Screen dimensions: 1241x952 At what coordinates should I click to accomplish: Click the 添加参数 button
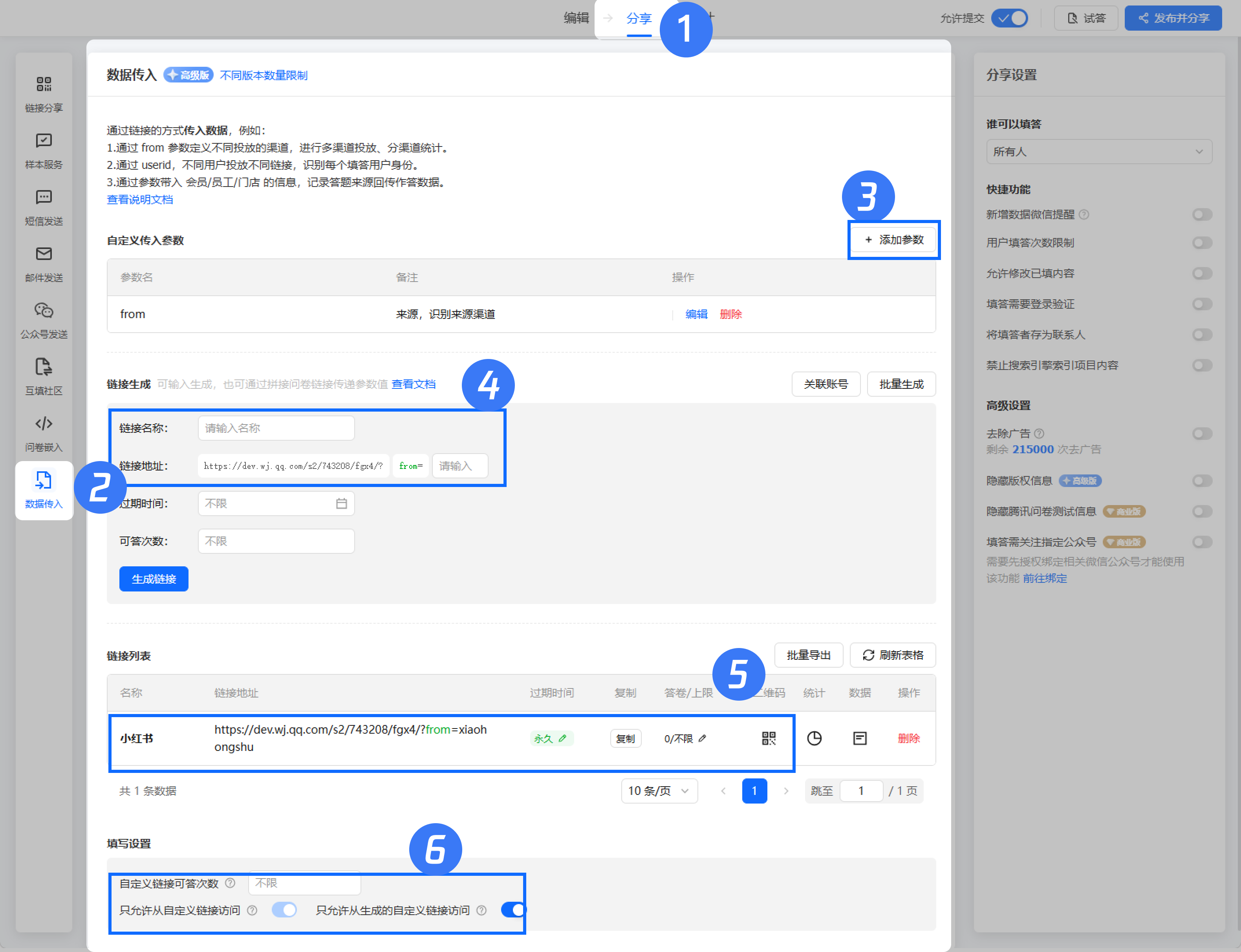[x=893, y=240]
